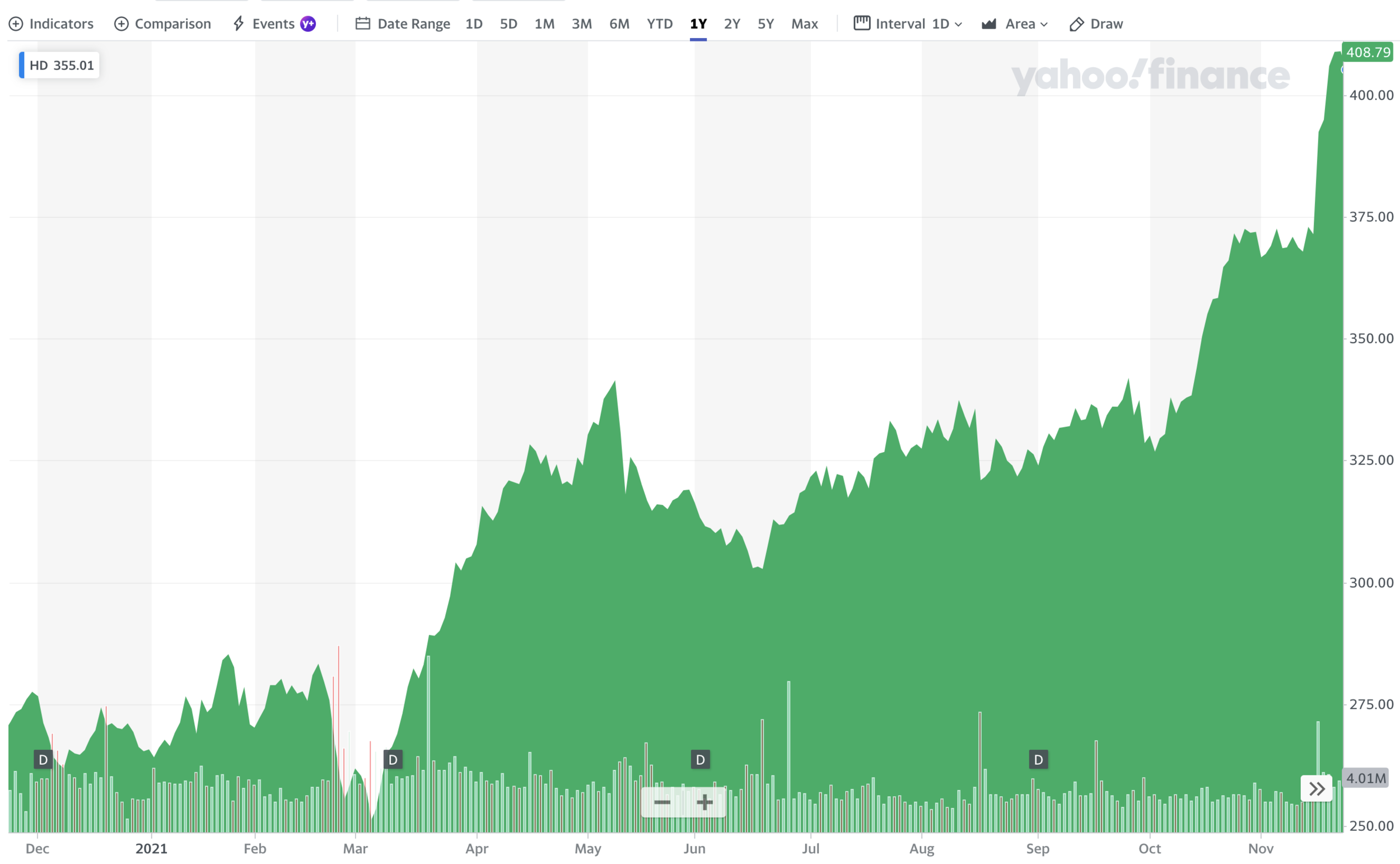
Task: Open the Yahoo Finance plus badge
Action: click(308, 24)
